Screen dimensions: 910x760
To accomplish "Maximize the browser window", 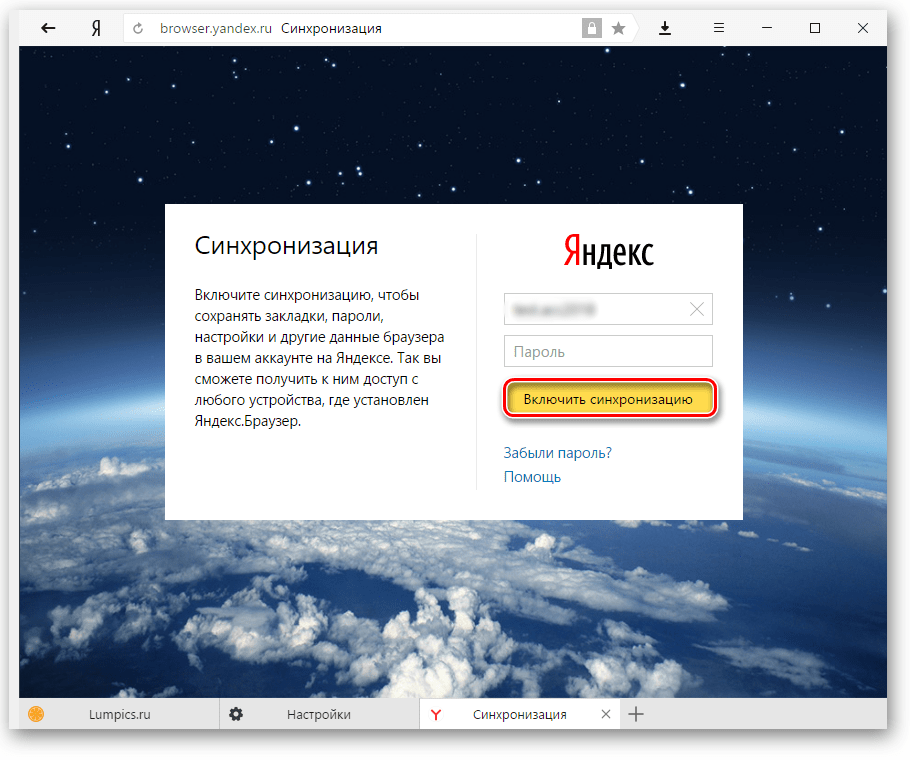I will (815, 28).
